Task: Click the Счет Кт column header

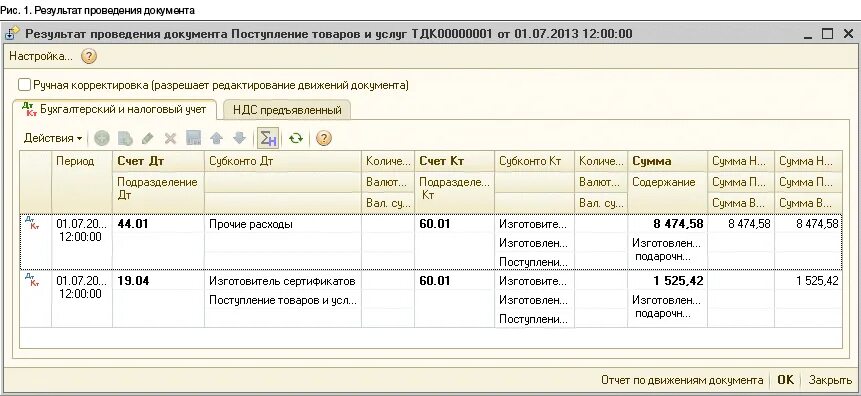Action: coord(455,161)
